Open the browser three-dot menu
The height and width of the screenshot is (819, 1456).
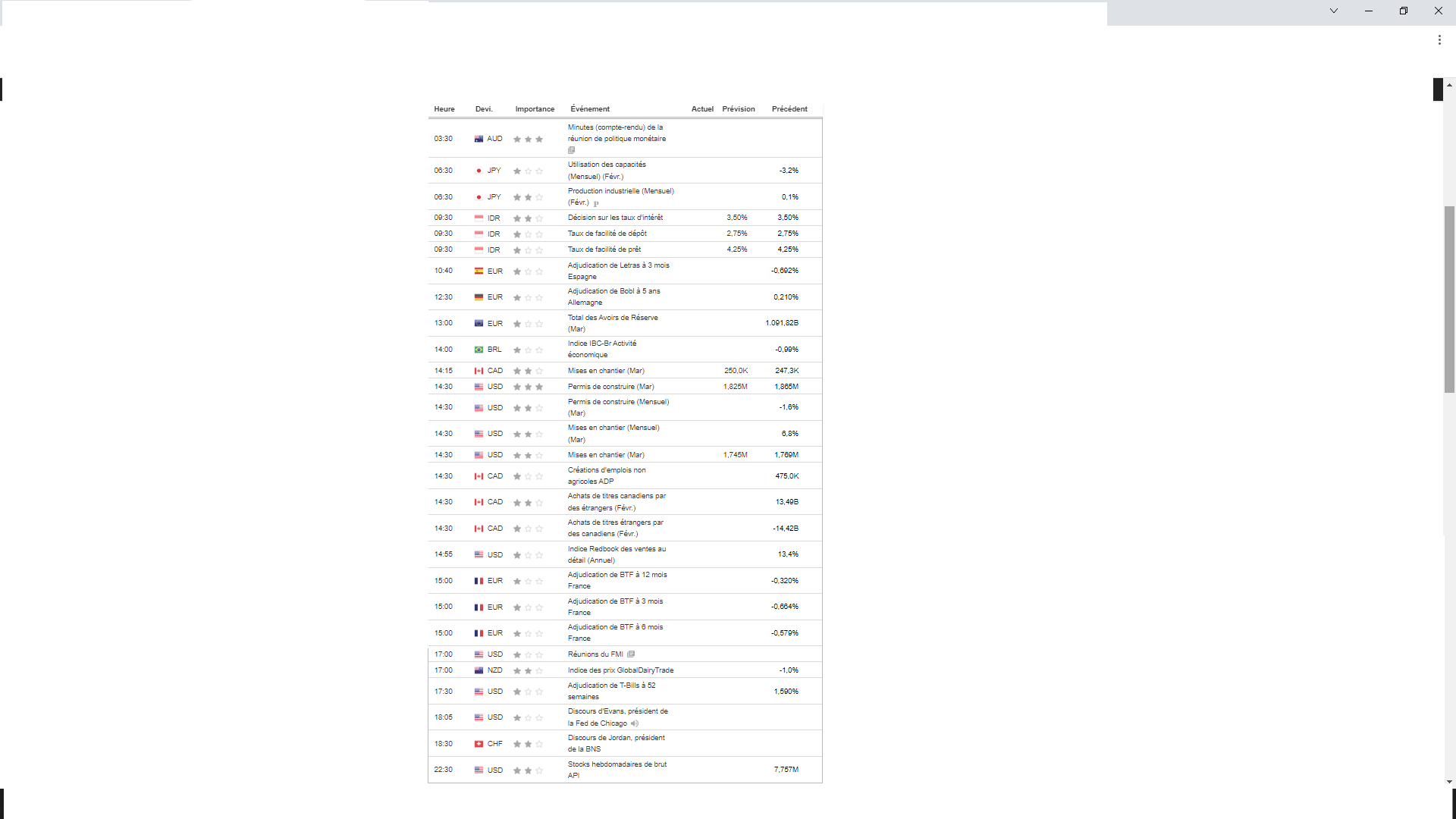[x=1439, y=40]
